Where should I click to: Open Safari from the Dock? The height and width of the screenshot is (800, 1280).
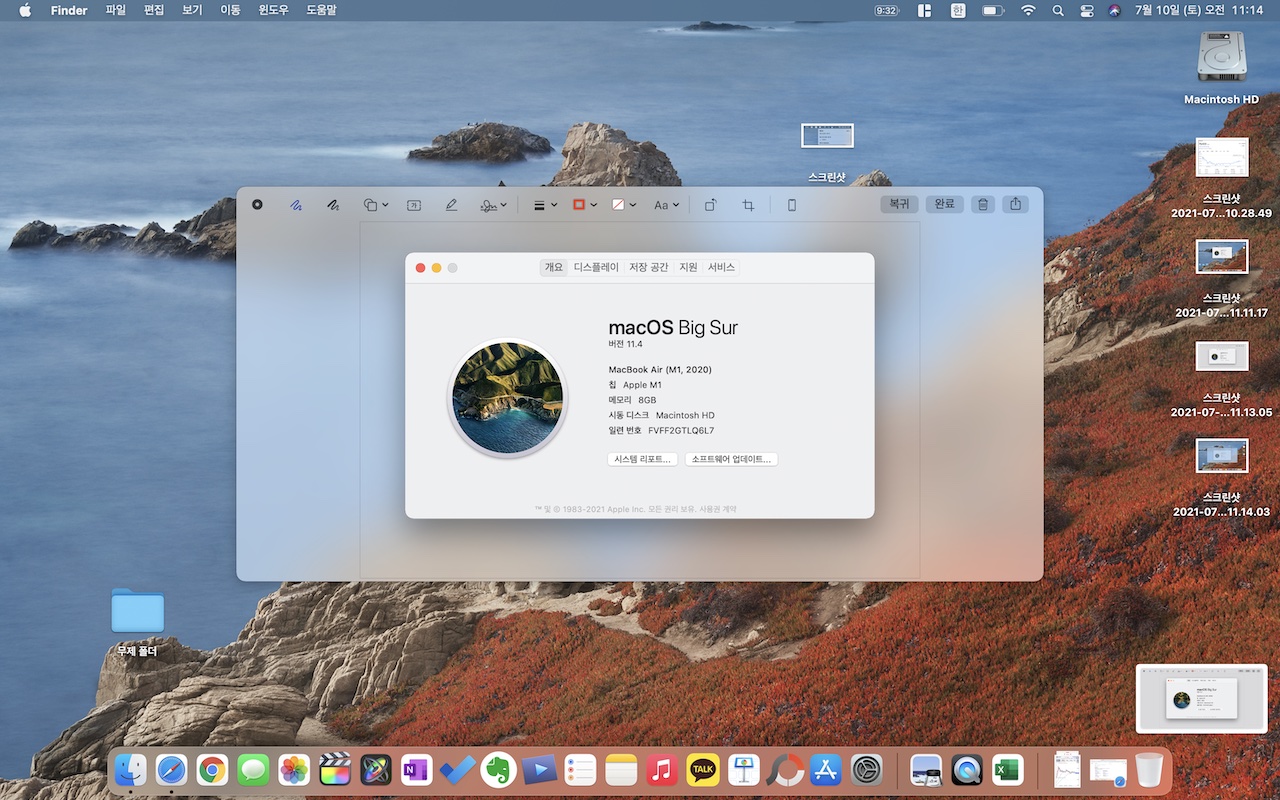click(x=171, y=770)
